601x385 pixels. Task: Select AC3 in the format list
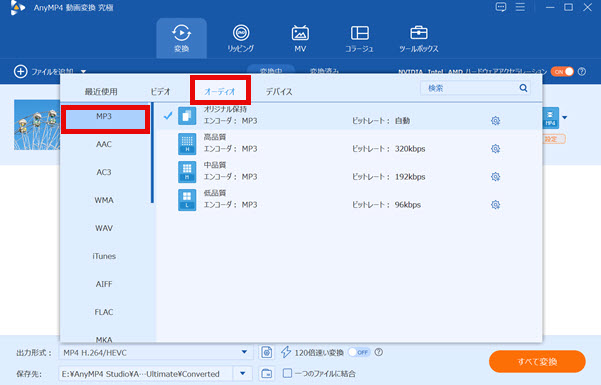coord(104,172)
